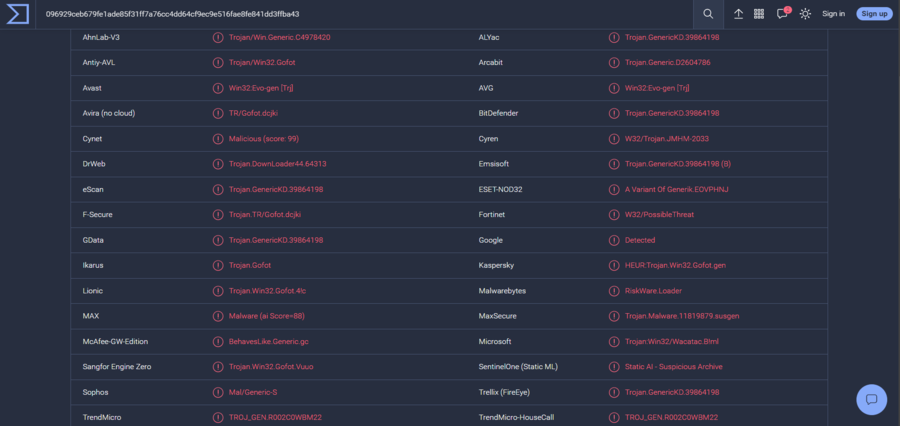Screen dimensions: 900x426
Task: Select Malware (ai Score=88) text
Action: click(266, 316)
